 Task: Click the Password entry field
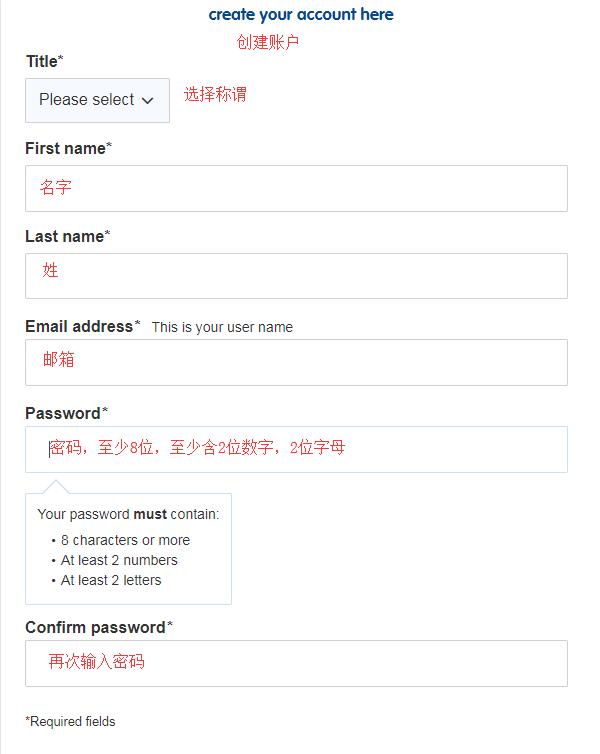[296, 449]
